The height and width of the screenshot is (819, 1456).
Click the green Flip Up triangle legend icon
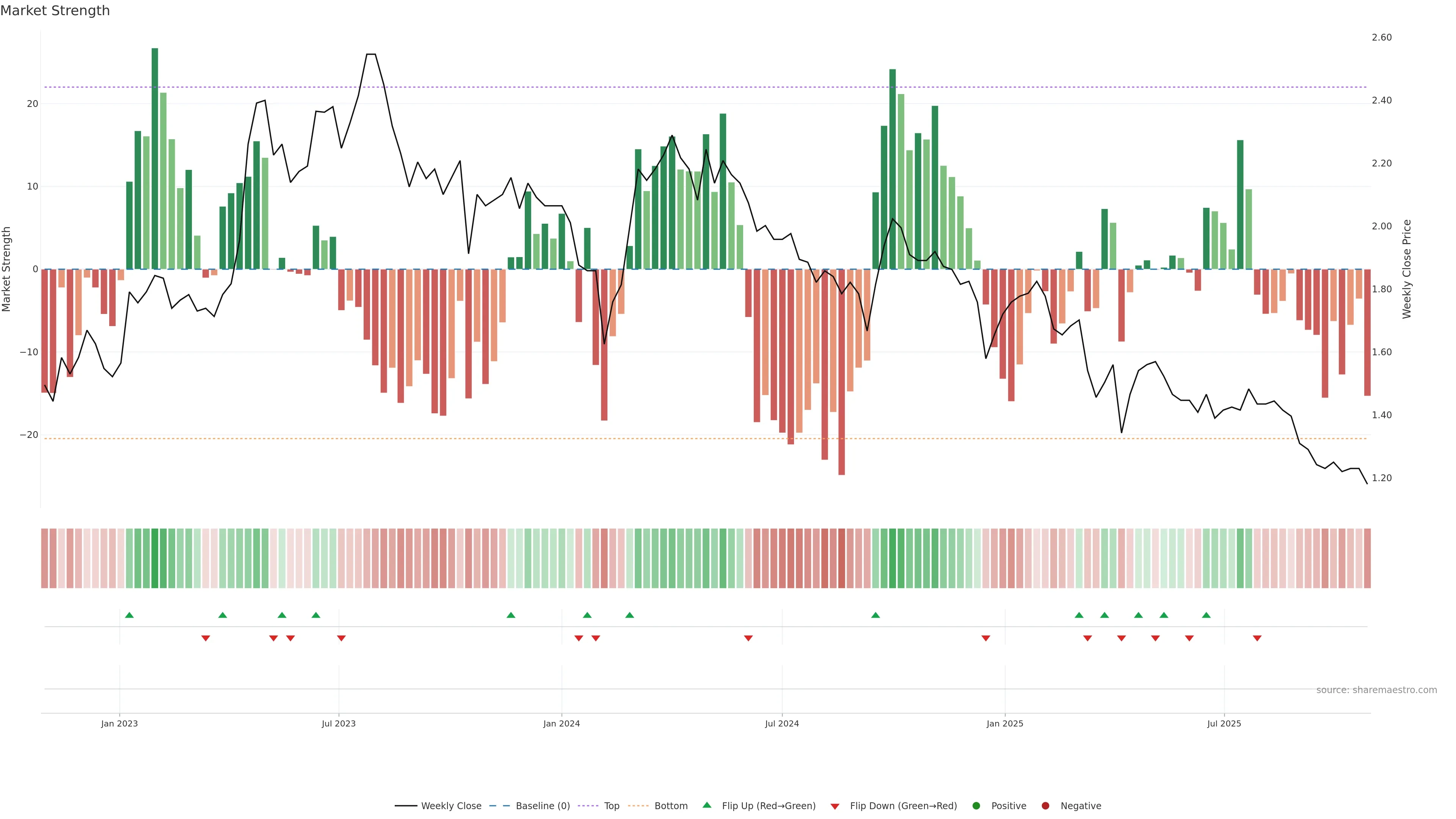[706, 805]
